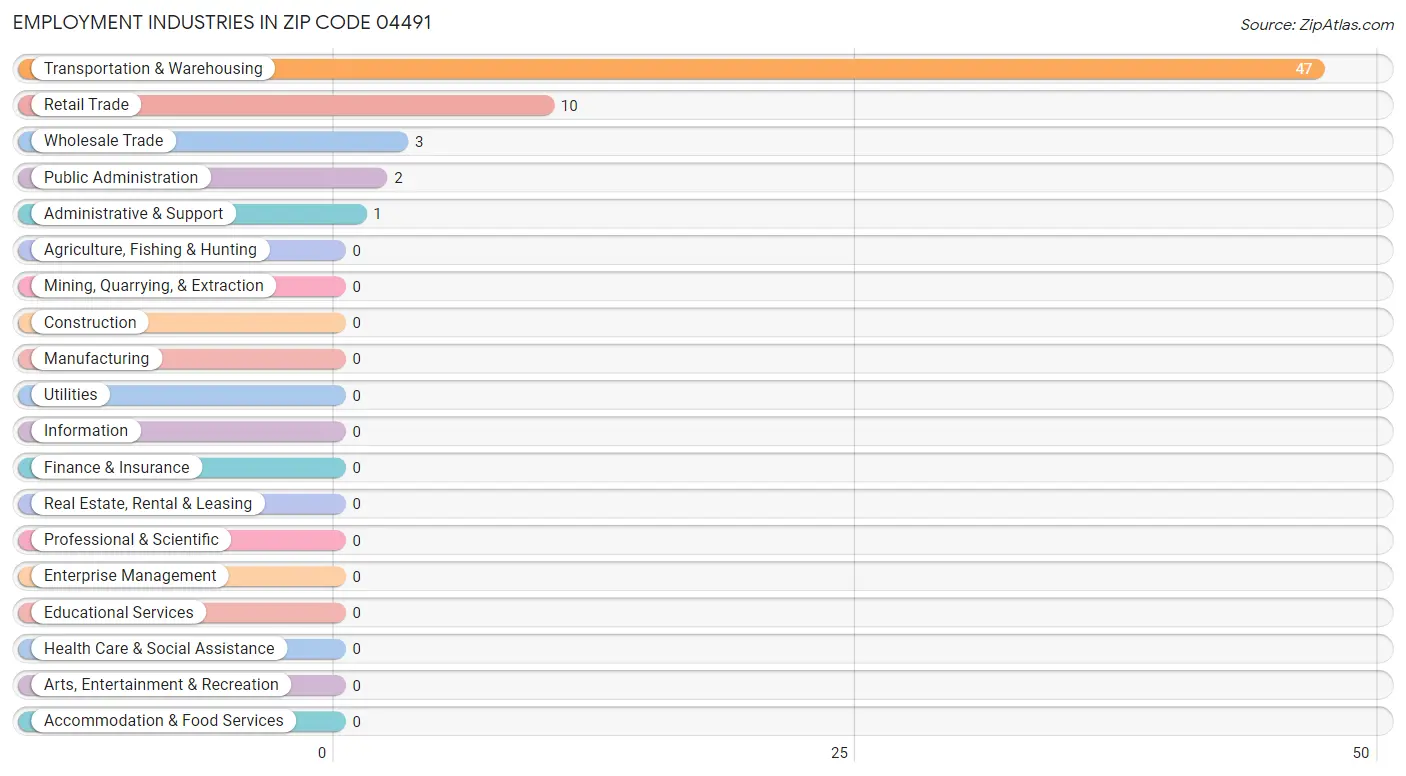Click Mining, Quarrying, & Extraction label
The width and height of the screenshot is (1406, 776).
(x=154, y=286)
